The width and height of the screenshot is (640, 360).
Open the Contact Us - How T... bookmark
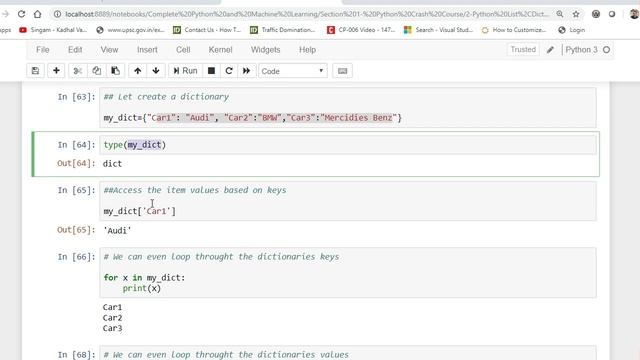point(207,30)
